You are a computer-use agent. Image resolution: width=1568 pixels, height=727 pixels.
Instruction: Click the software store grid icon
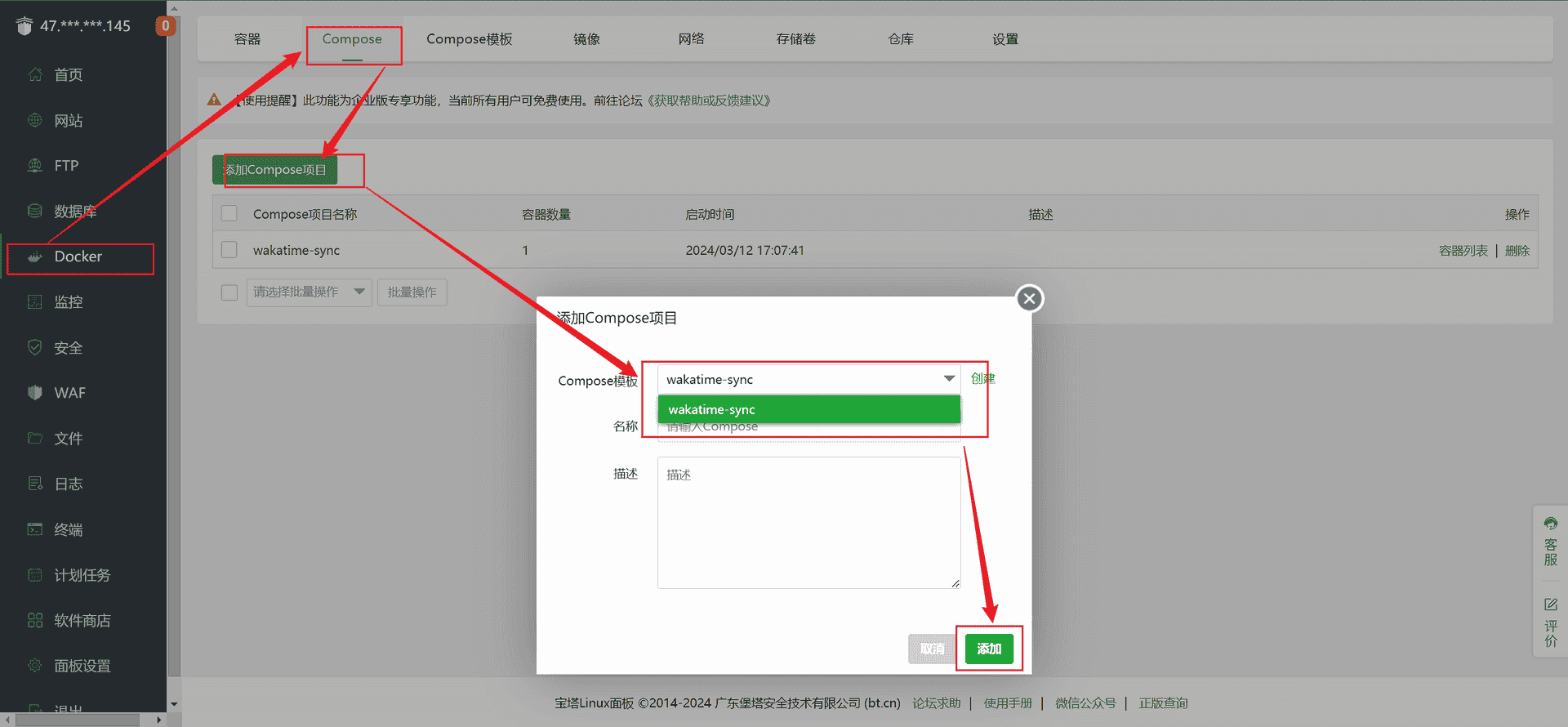click(35, 621)
